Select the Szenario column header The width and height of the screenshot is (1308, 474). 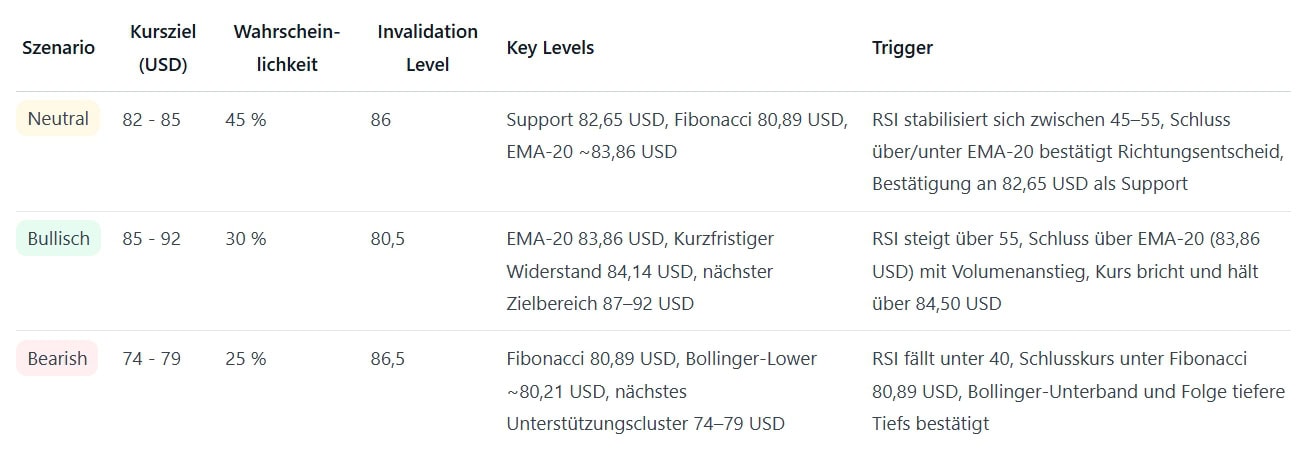58,48
